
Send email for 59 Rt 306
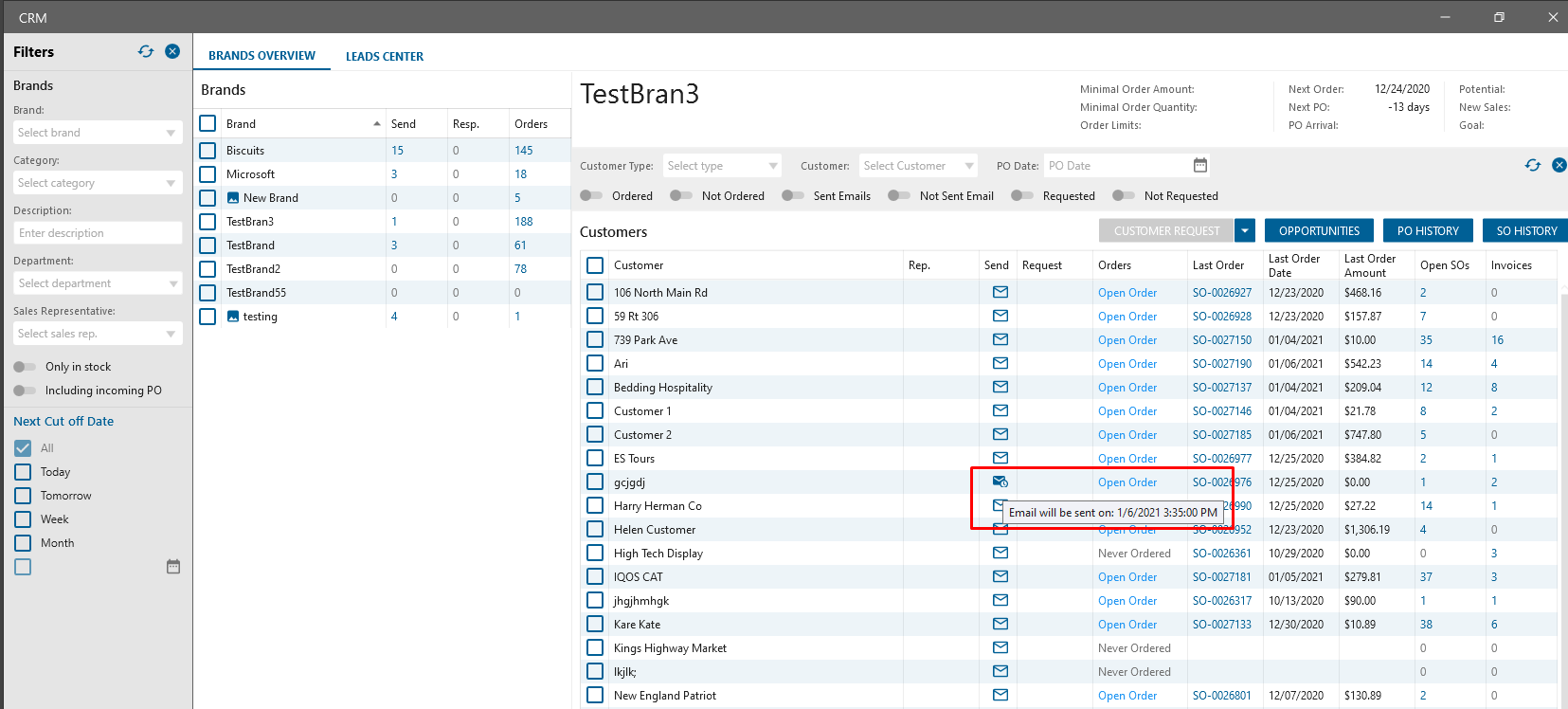(x=1000, y=316)
